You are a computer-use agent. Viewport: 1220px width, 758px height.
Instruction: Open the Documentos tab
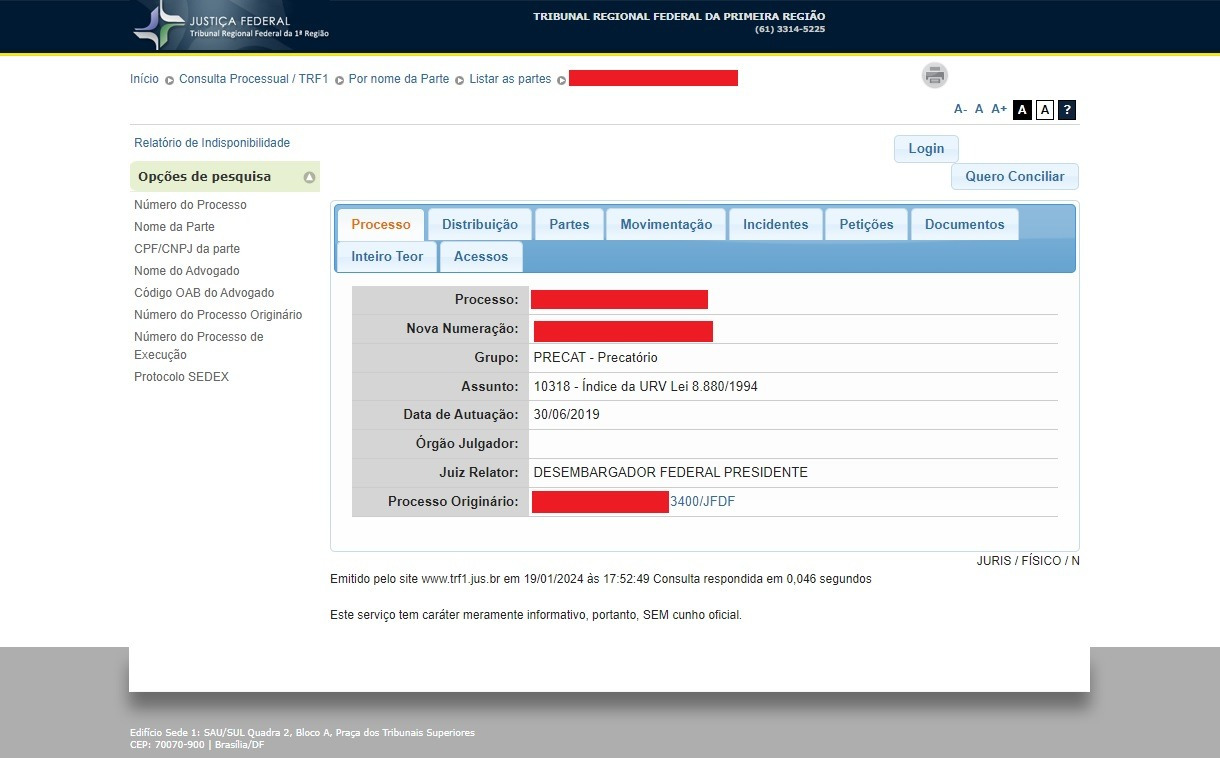tap(964, 225)
